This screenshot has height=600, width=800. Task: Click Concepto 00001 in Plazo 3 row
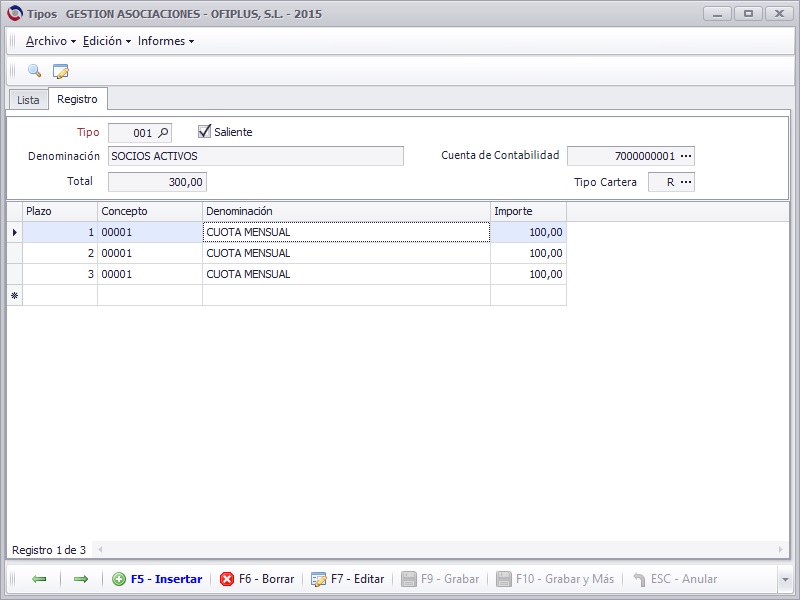coord(150,274)
